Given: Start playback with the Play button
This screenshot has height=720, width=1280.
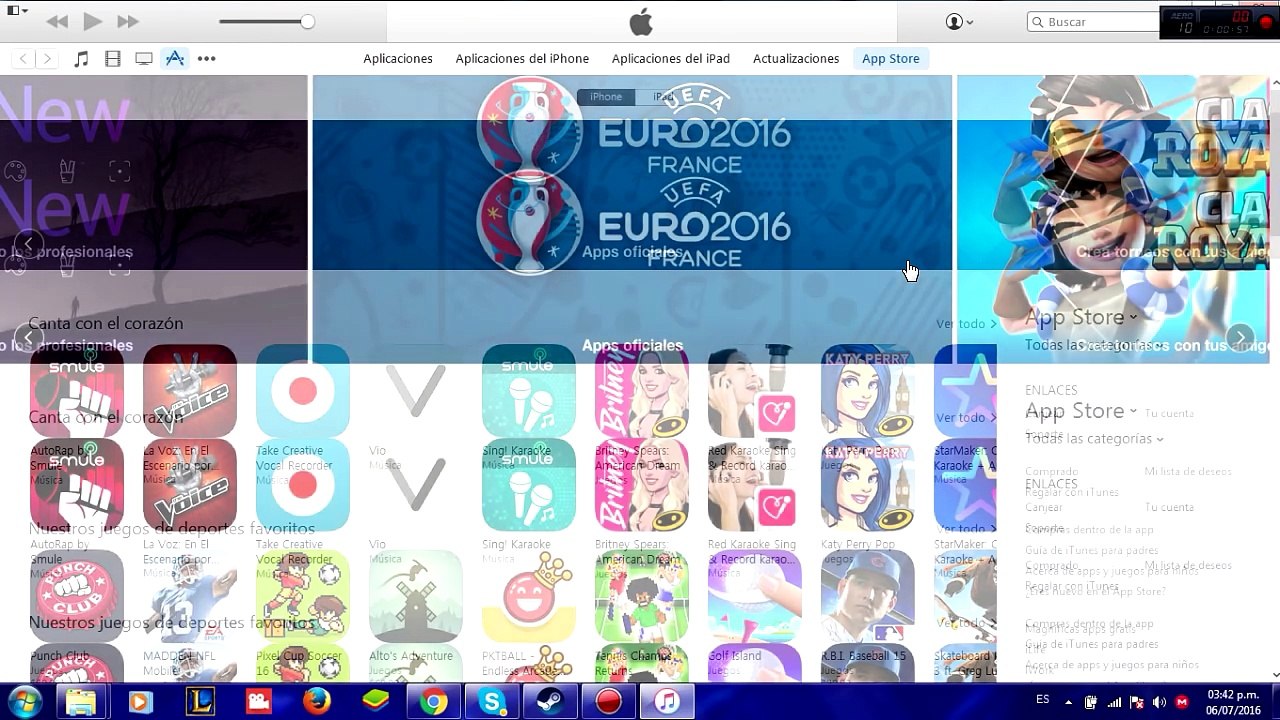Looking at the screenshot, I should click(92, 21).
